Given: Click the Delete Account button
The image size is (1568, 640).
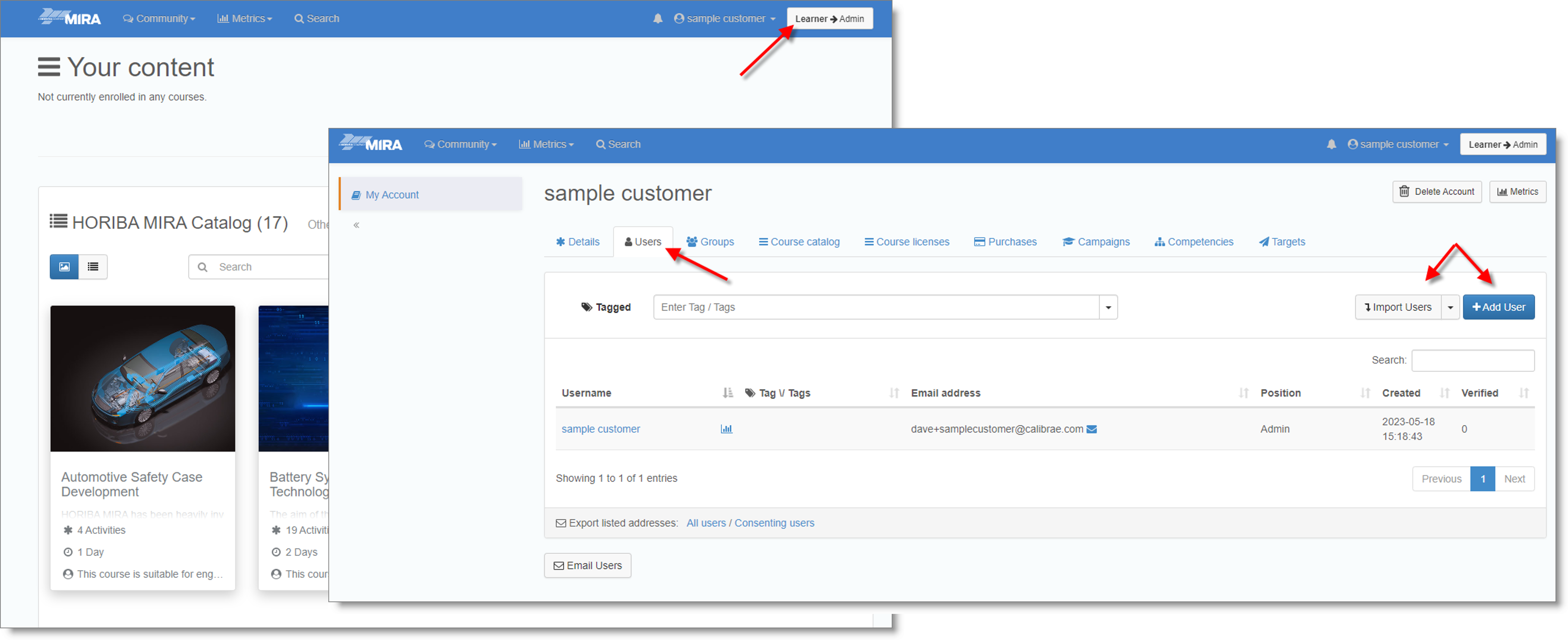Looking at the screenshot, I should tap(1436, 192).
